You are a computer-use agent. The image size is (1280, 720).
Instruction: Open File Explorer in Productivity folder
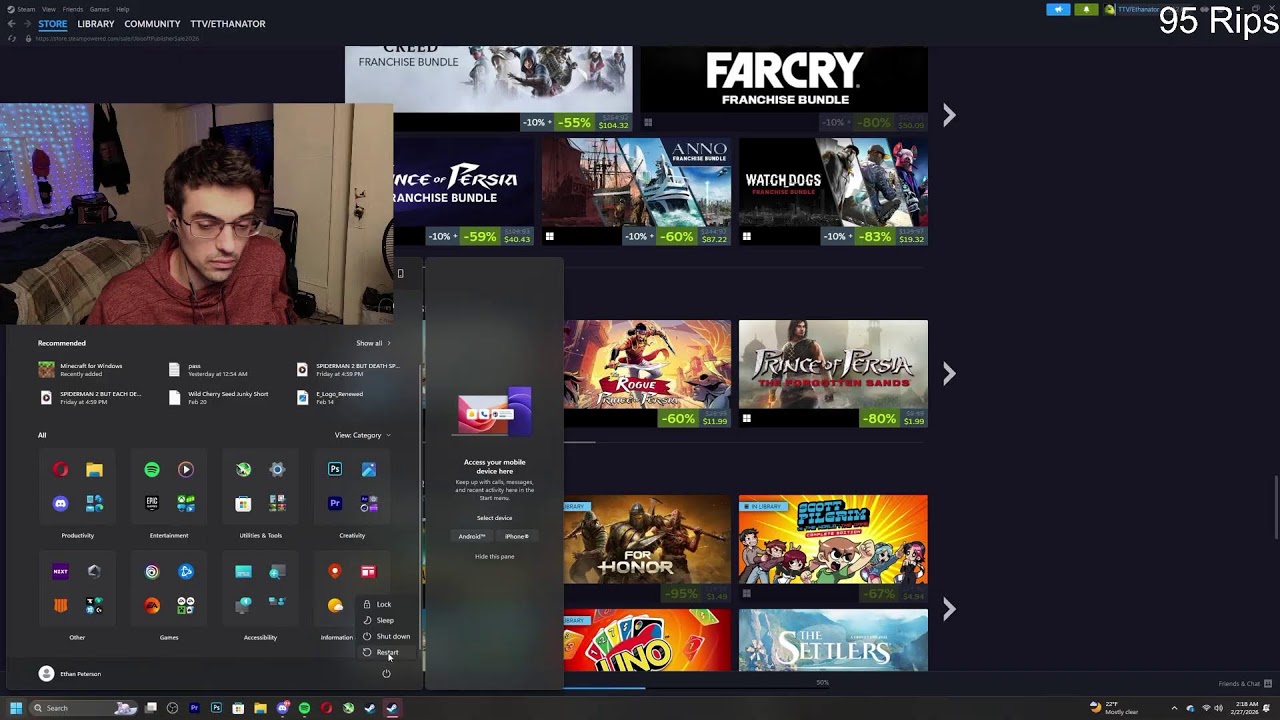(x=94, y=470)
